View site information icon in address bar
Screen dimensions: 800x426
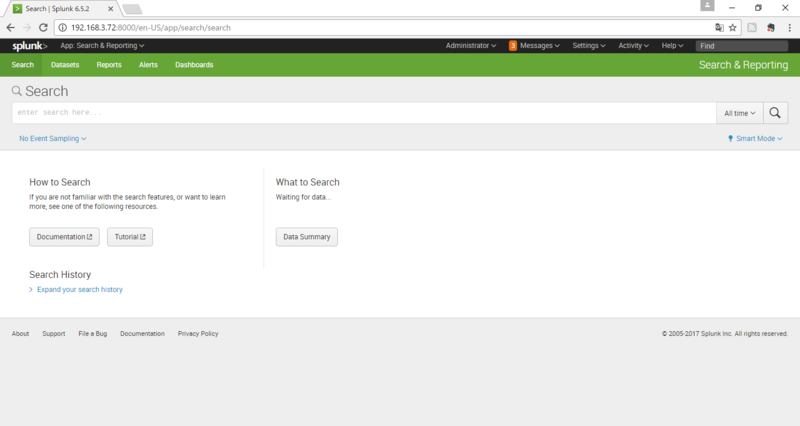click(63, 28)
